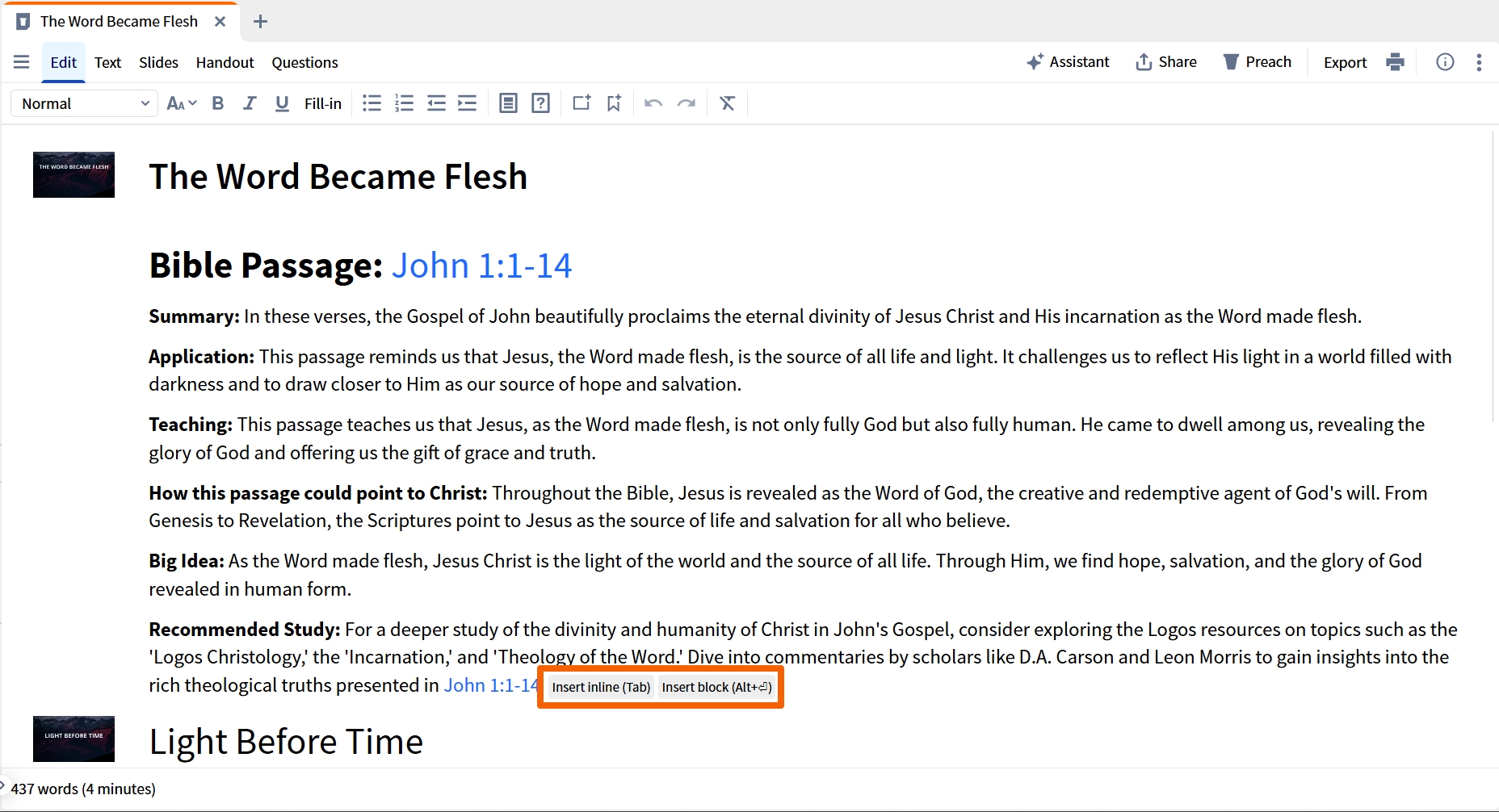1499x812 pixels.
Task: Open the font size dropdown
Action: point(182,103)
